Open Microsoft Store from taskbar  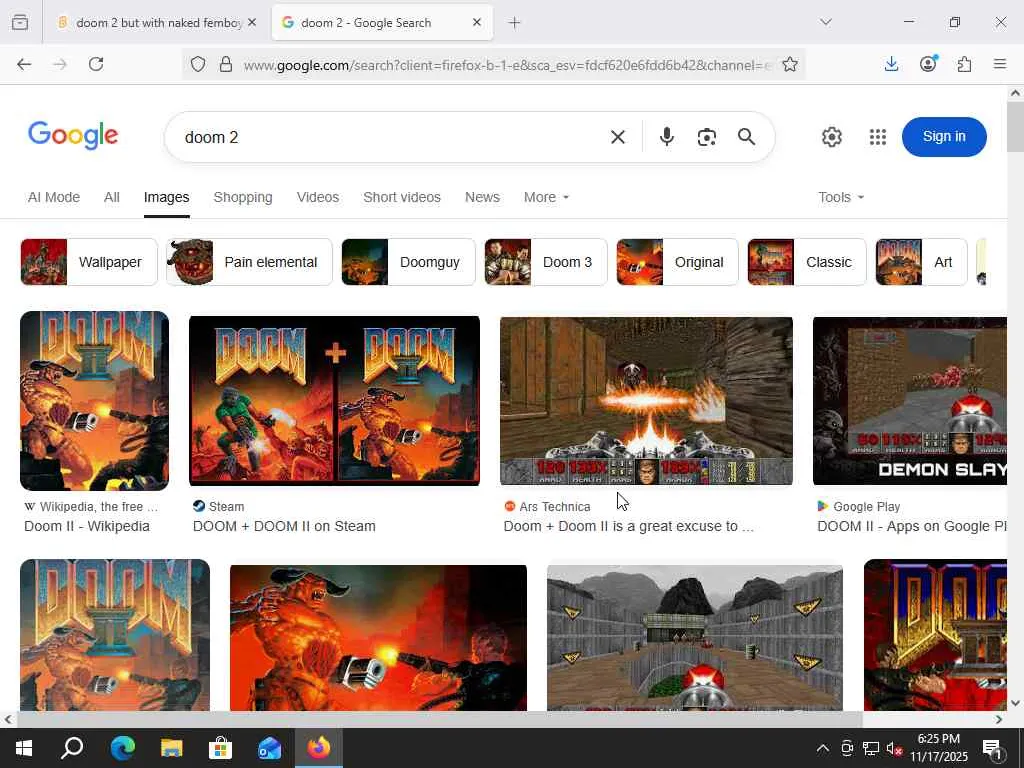pos(220,748)
